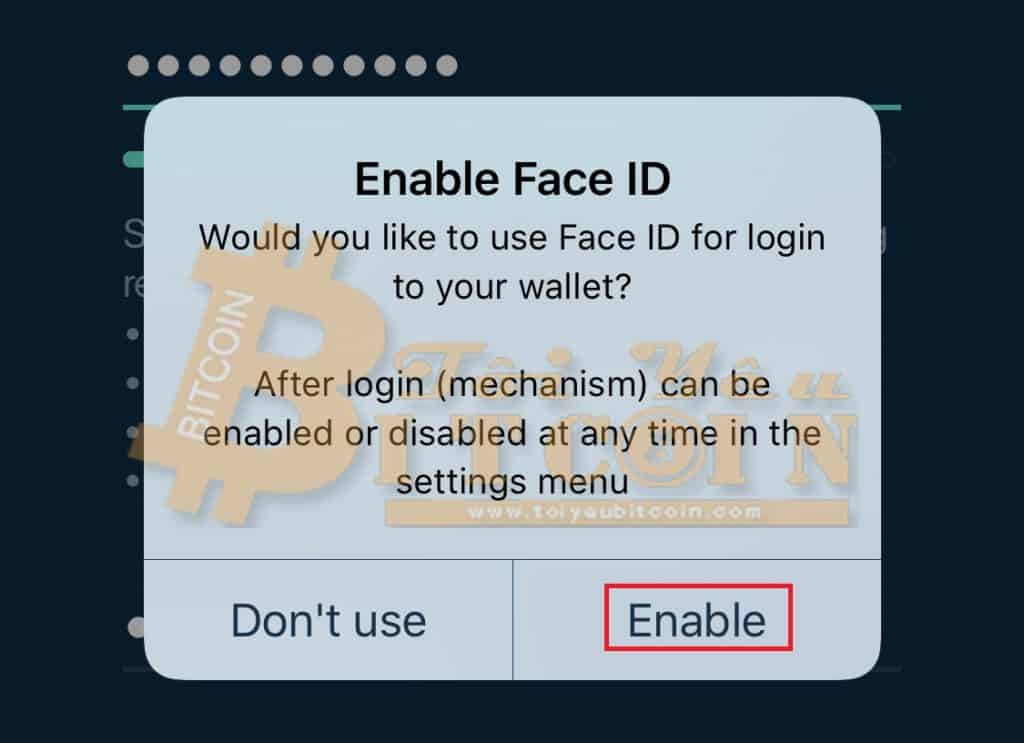Click the partially hidden S text behind dialog
1024x743 pixels.
(133, 234)
